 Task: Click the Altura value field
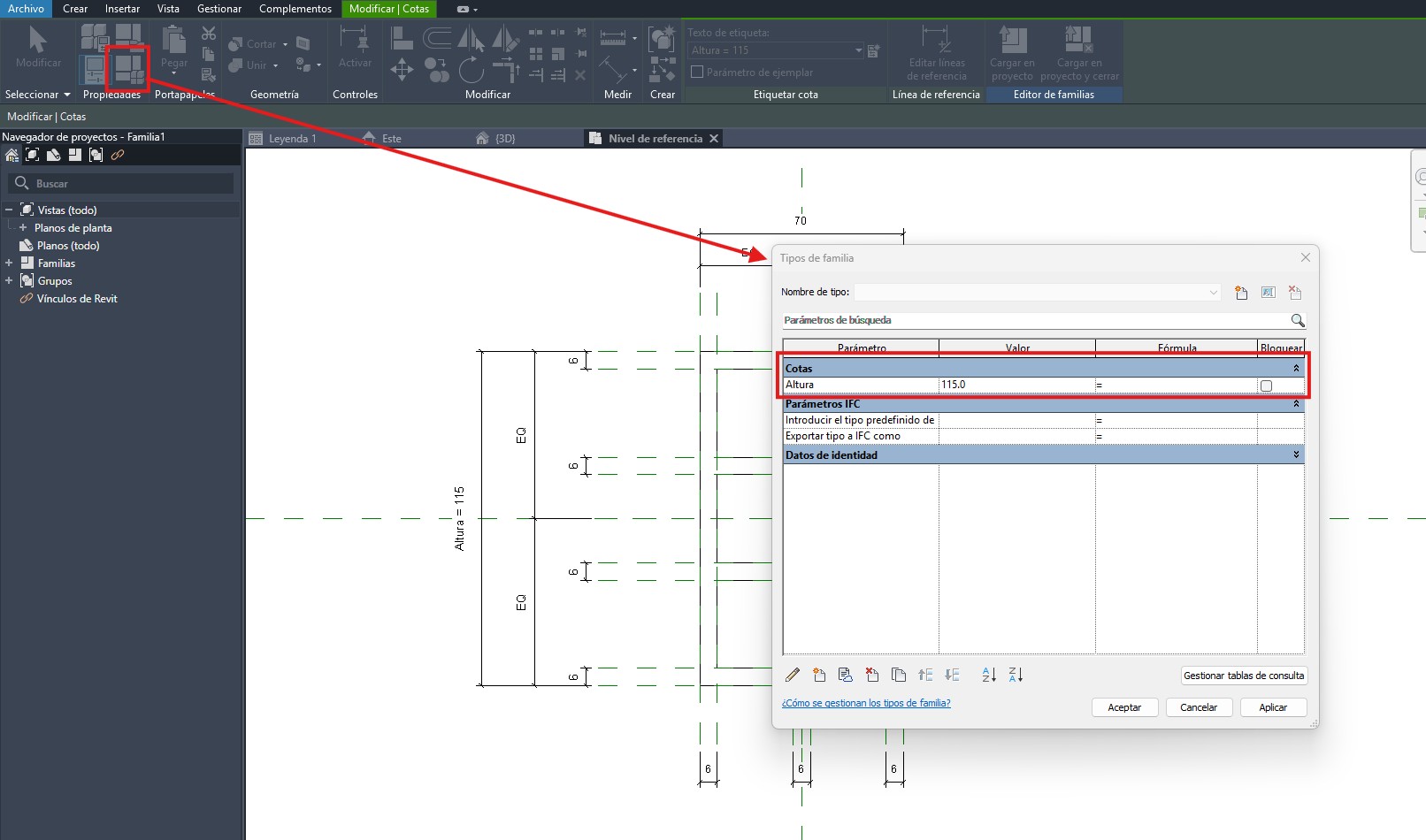[1016, 386]
